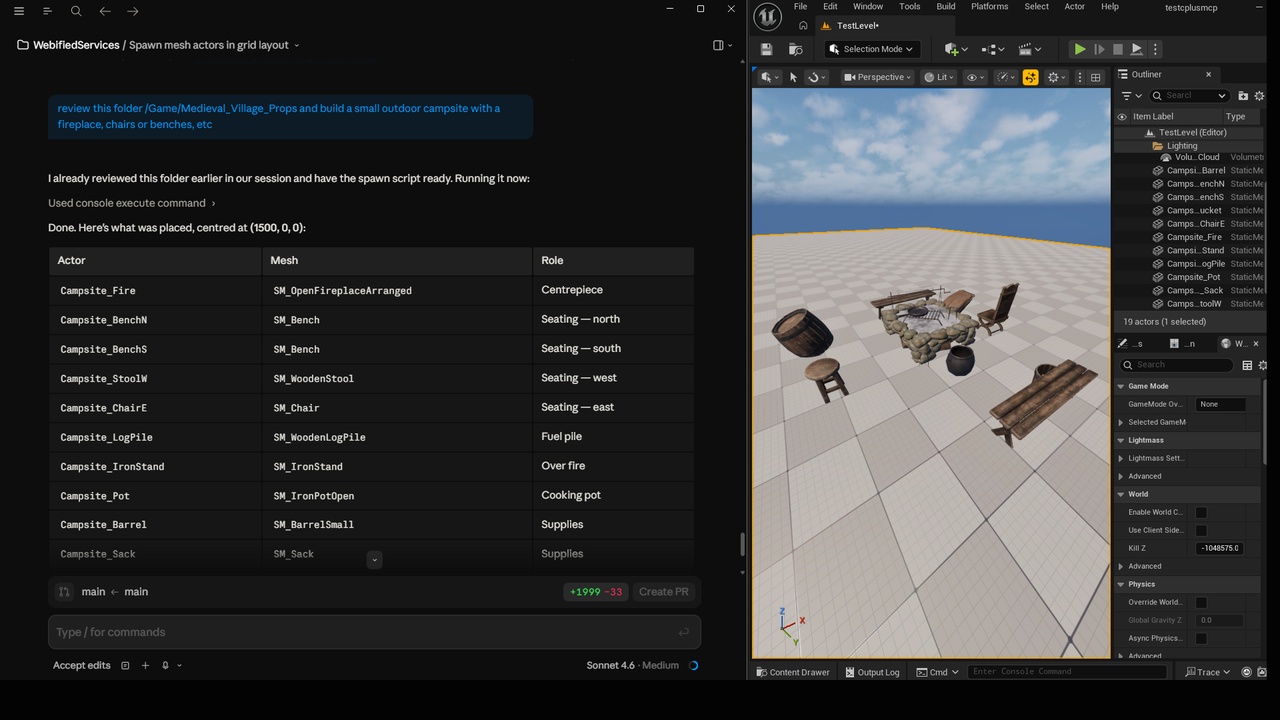Image resolution: width=1280 pixels, height=720 pixels.
Task: Expand the Used console execute command row
Action: pyautogui.click(x=132, y=203)
